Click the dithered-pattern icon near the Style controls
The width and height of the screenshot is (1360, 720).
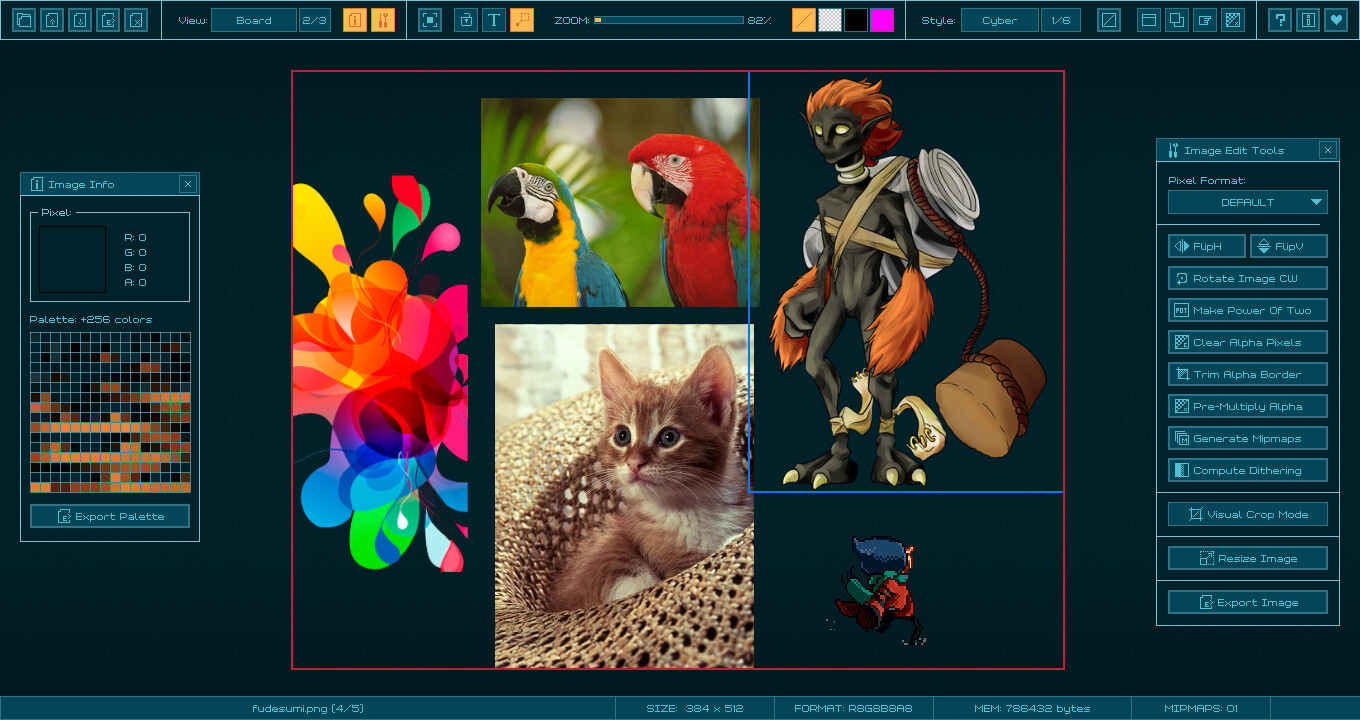pyautogui.click(x=1232, y=19)
